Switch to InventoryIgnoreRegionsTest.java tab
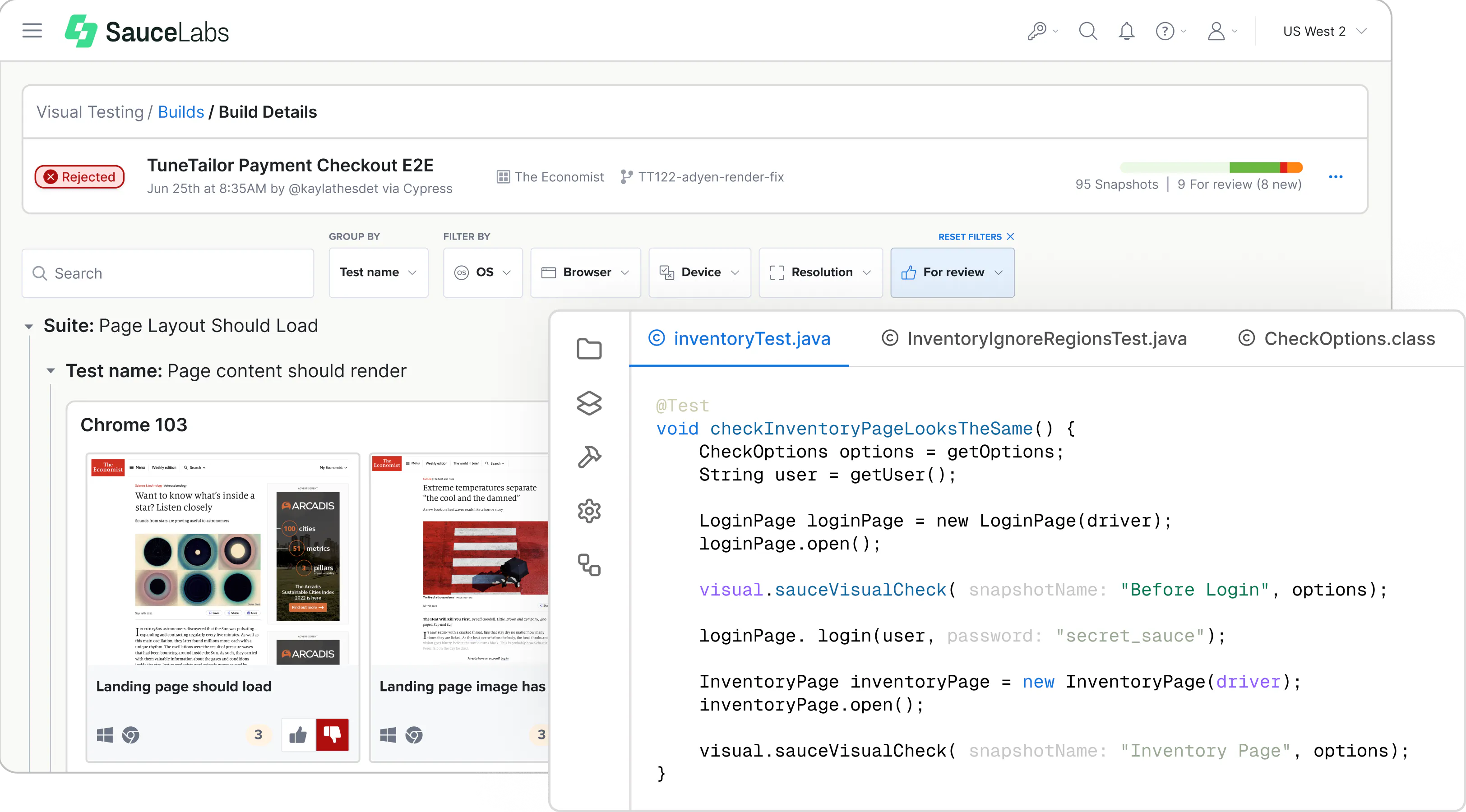This screenshot has width=1466, height=812. point(1034,339)
